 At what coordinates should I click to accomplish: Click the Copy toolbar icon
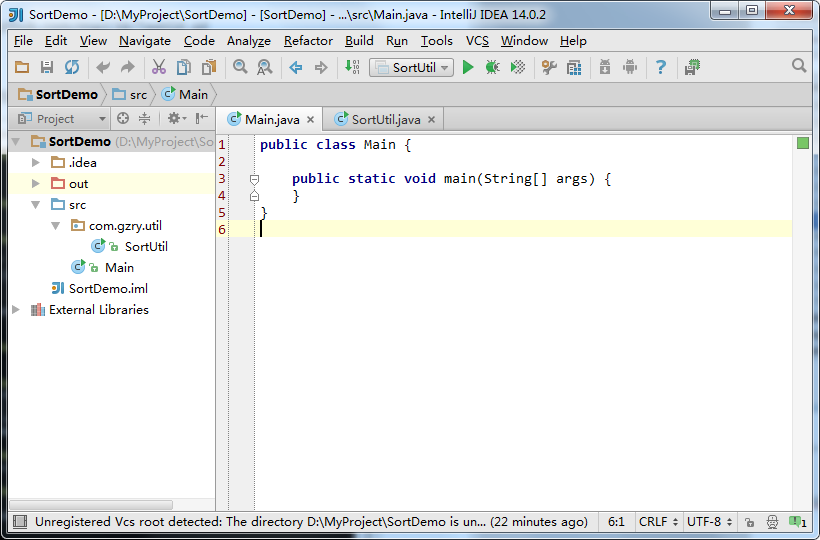(184, 67)
